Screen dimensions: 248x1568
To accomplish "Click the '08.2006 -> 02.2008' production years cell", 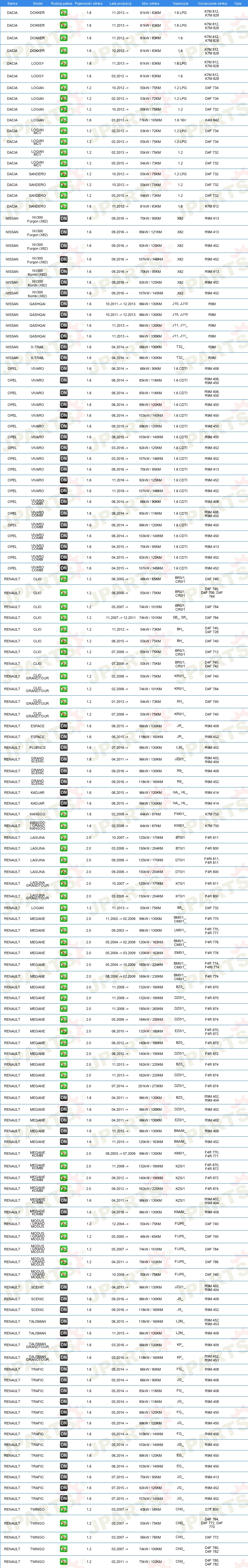I will (x=120, y=976).
